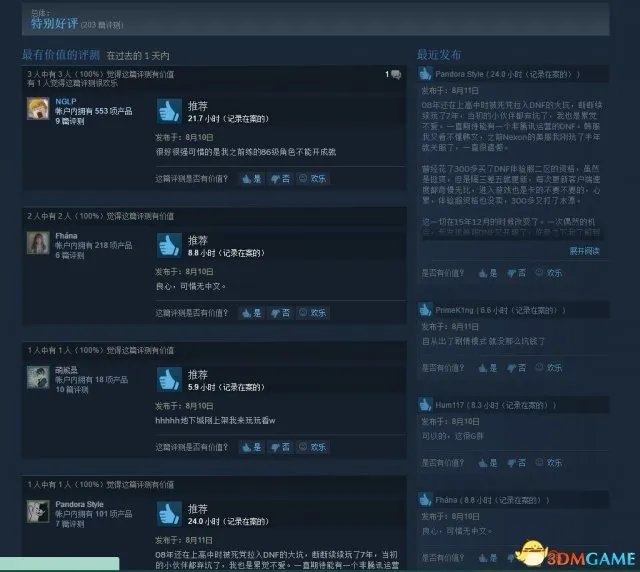Click '帐户内拥有 218 项产品' under Fhána
This screenshot has height=572, width=640.
pos(93,245)
